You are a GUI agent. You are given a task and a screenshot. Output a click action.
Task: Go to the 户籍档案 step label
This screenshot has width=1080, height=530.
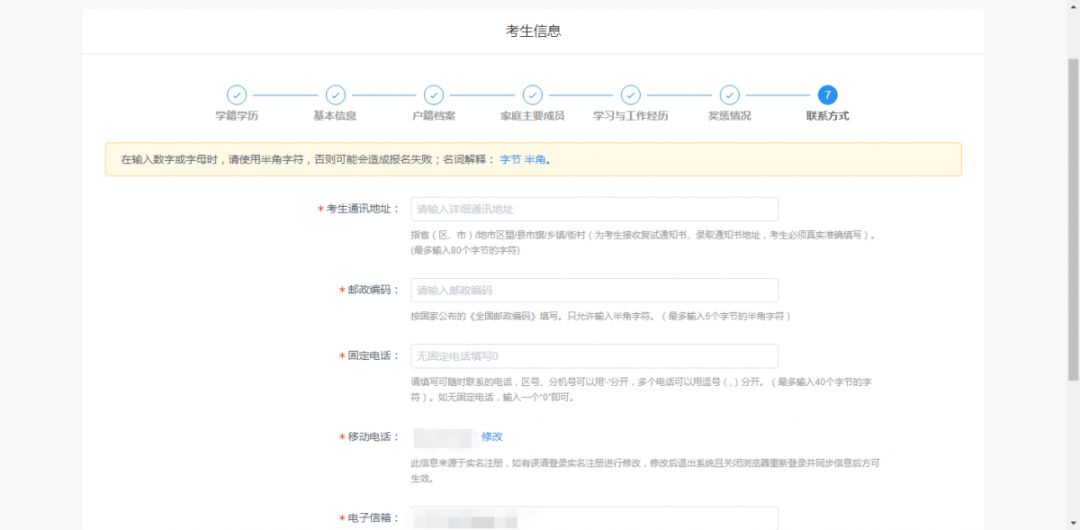coord(434,116)
